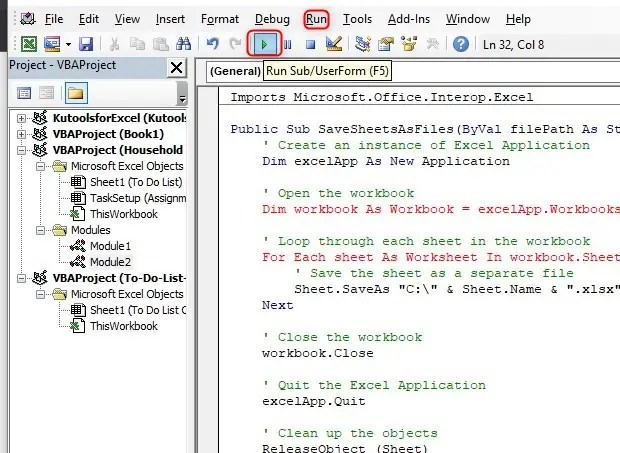620x453 pixels.
Task: Select Module1 in the project tree
Action: 112,245
